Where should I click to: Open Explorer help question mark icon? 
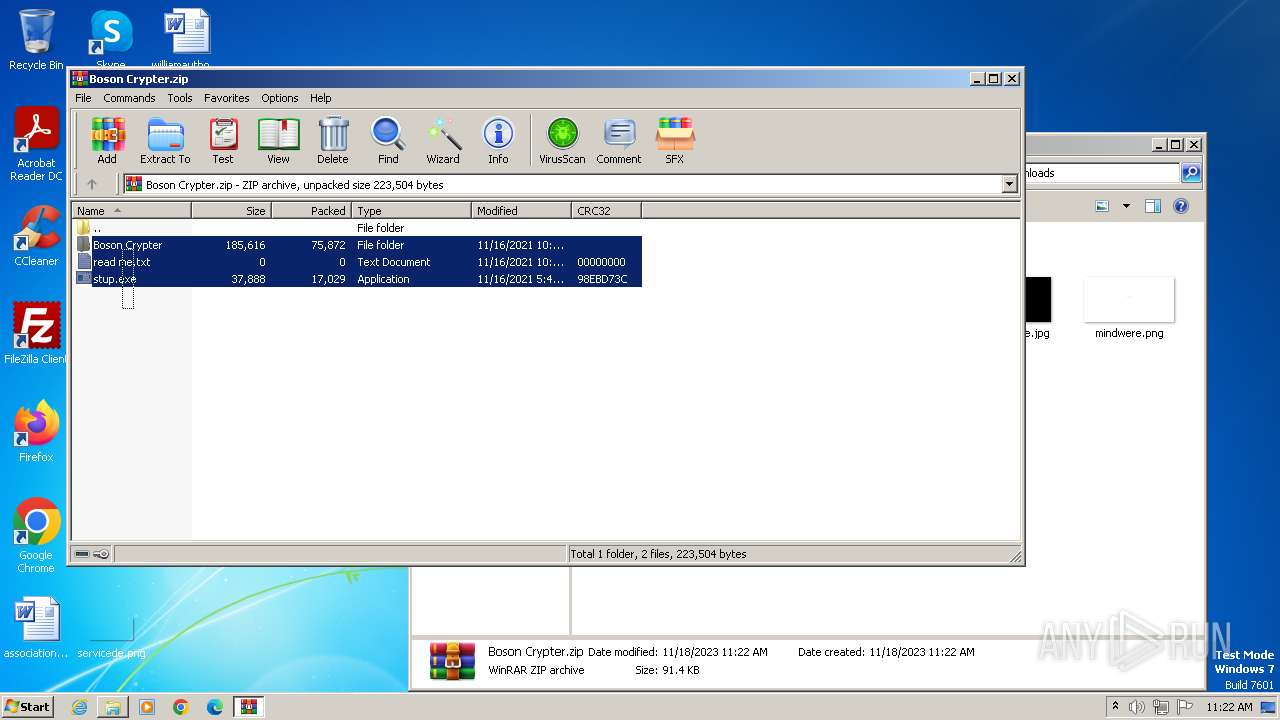point(1181,206)
